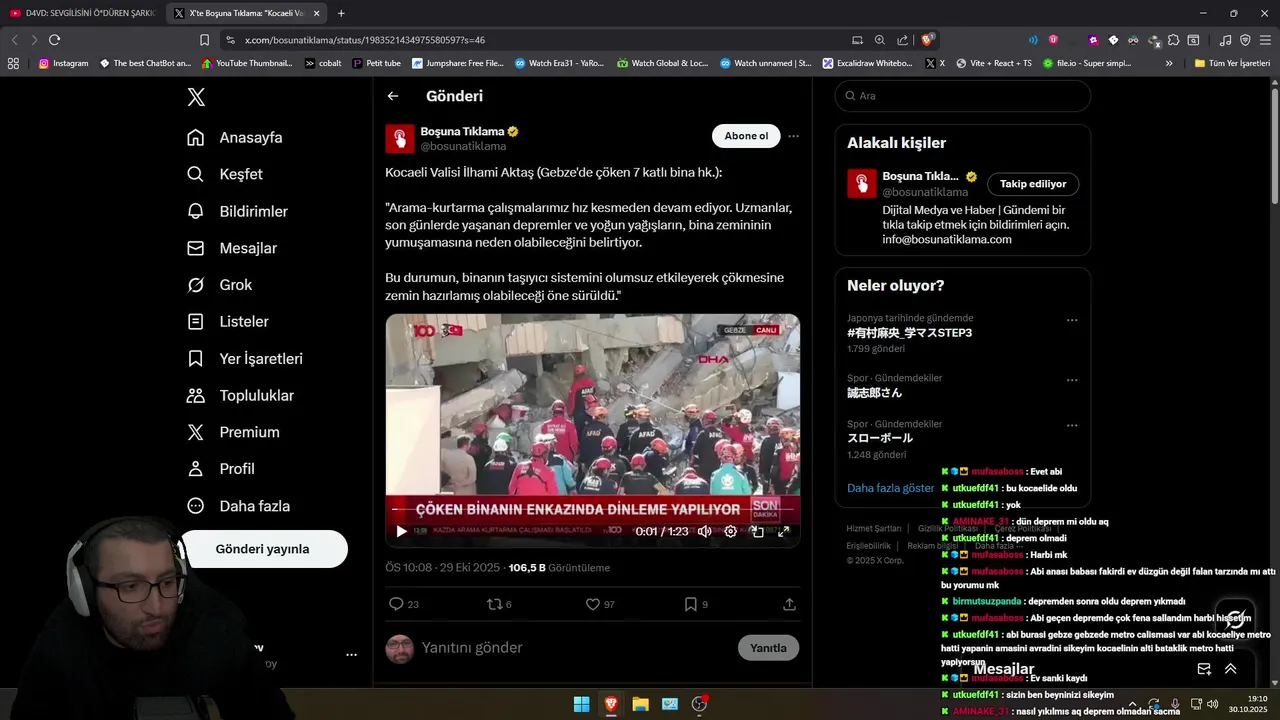Open Hizmet Şartları link

pyautogui.click(x=874, y=528)
